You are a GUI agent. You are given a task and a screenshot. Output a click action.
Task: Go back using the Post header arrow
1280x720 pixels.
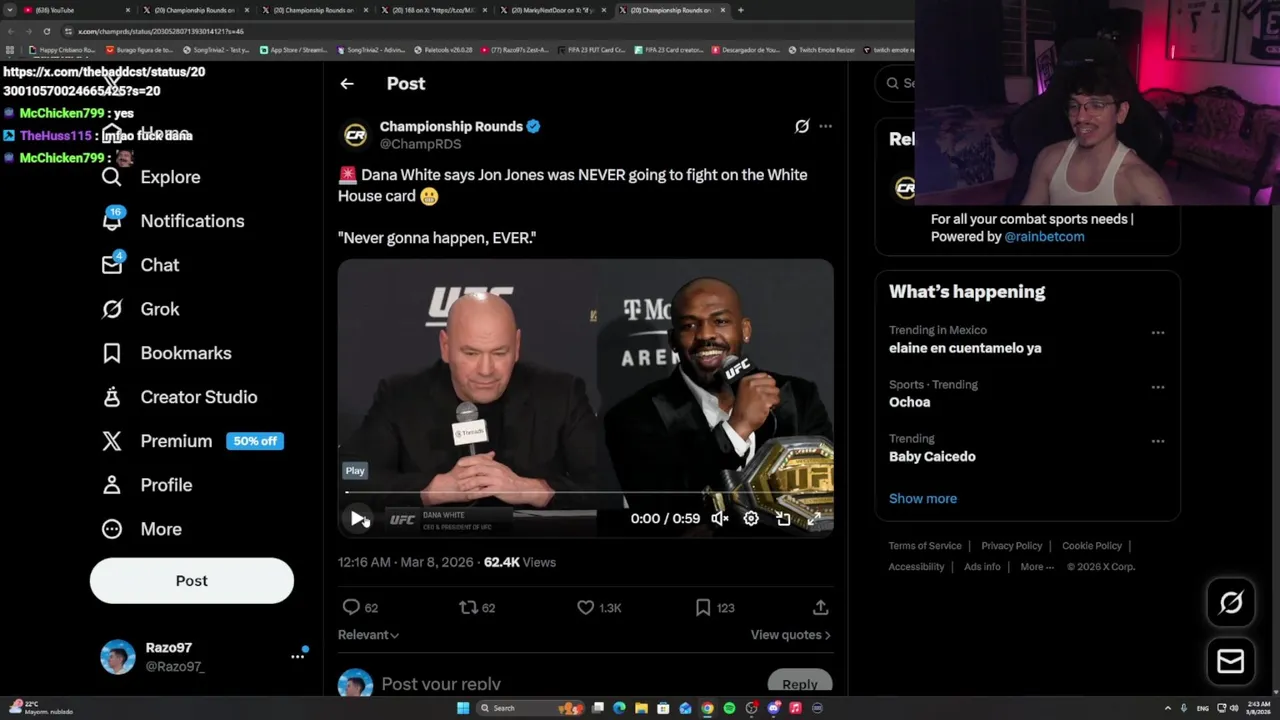click(x=347, y=84)
